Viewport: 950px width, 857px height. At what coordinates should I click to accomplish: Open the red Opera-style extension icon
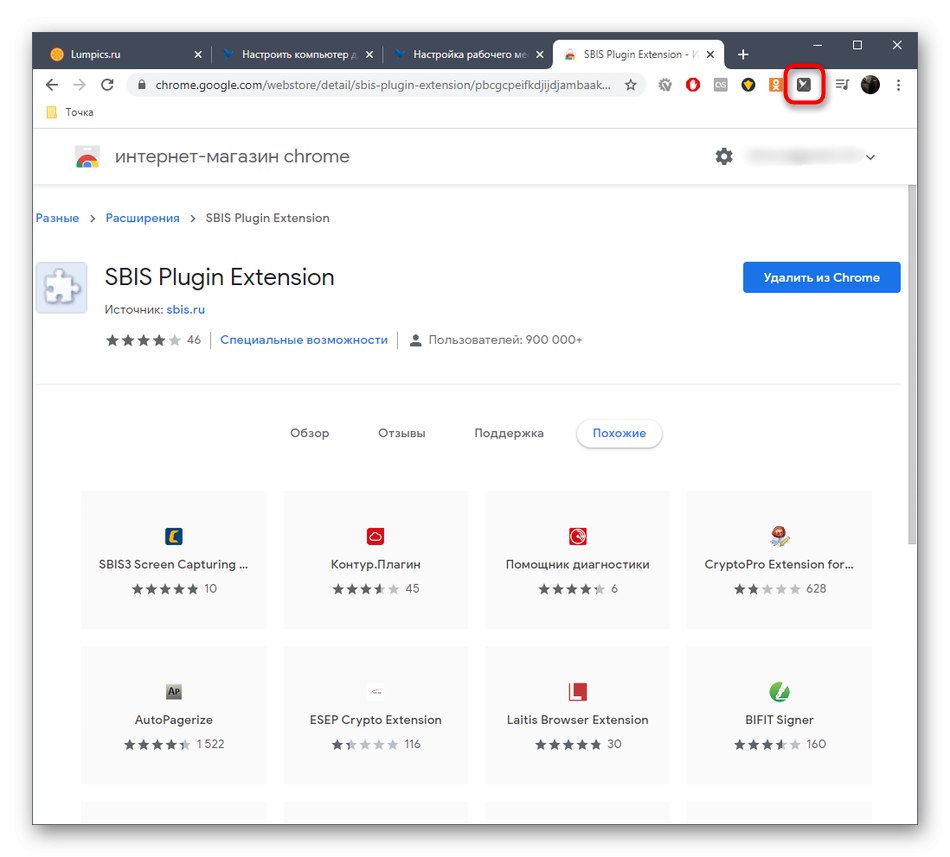coord(693,85)
